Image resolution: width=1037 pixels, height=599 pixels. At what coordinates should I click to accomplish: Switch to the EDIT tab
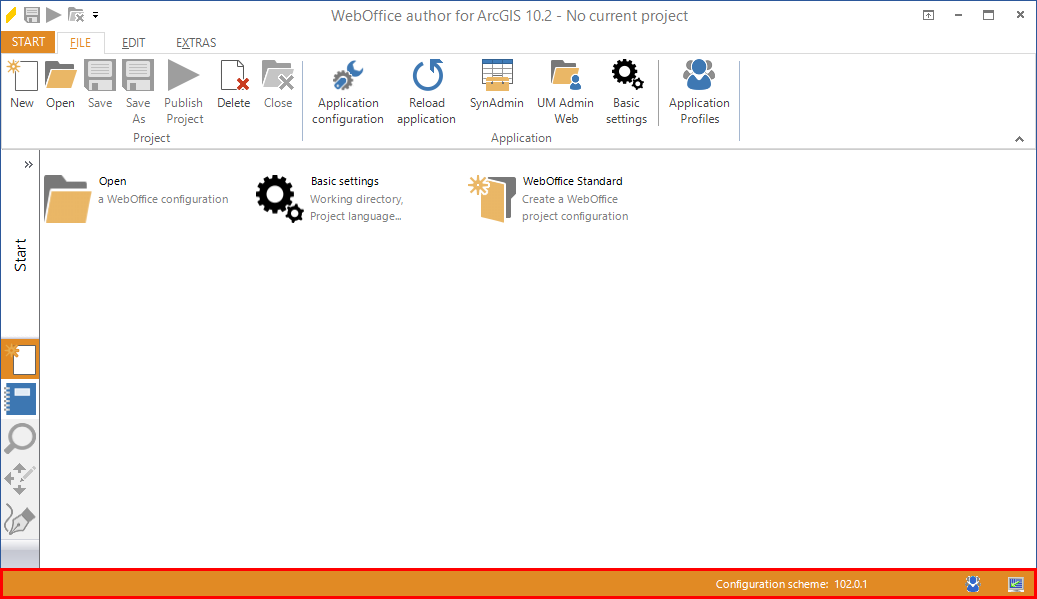pos(133,43)
